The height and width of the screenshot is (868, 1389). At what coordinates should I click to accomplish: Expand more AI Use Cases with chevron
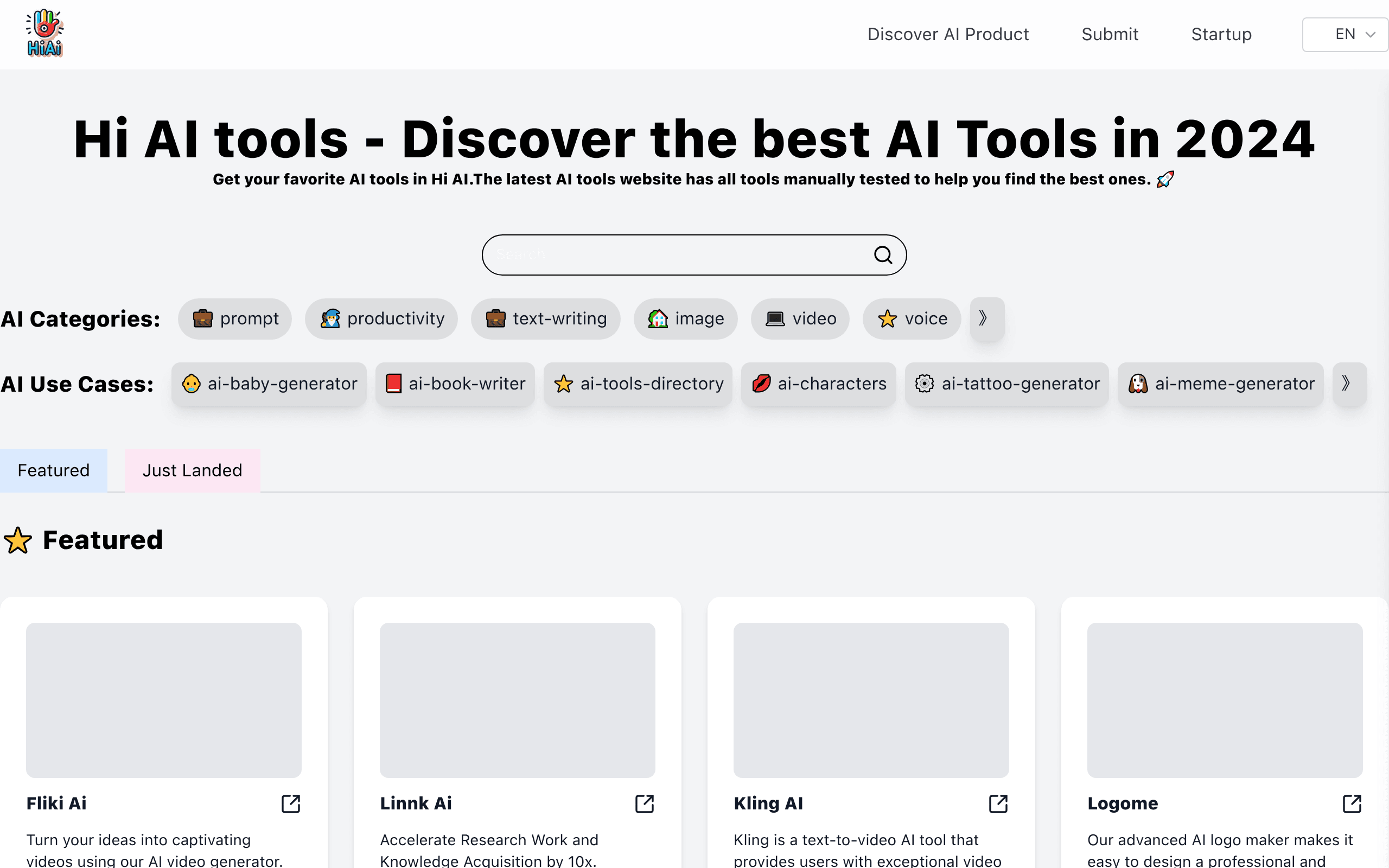click(x=1349, y=384)
